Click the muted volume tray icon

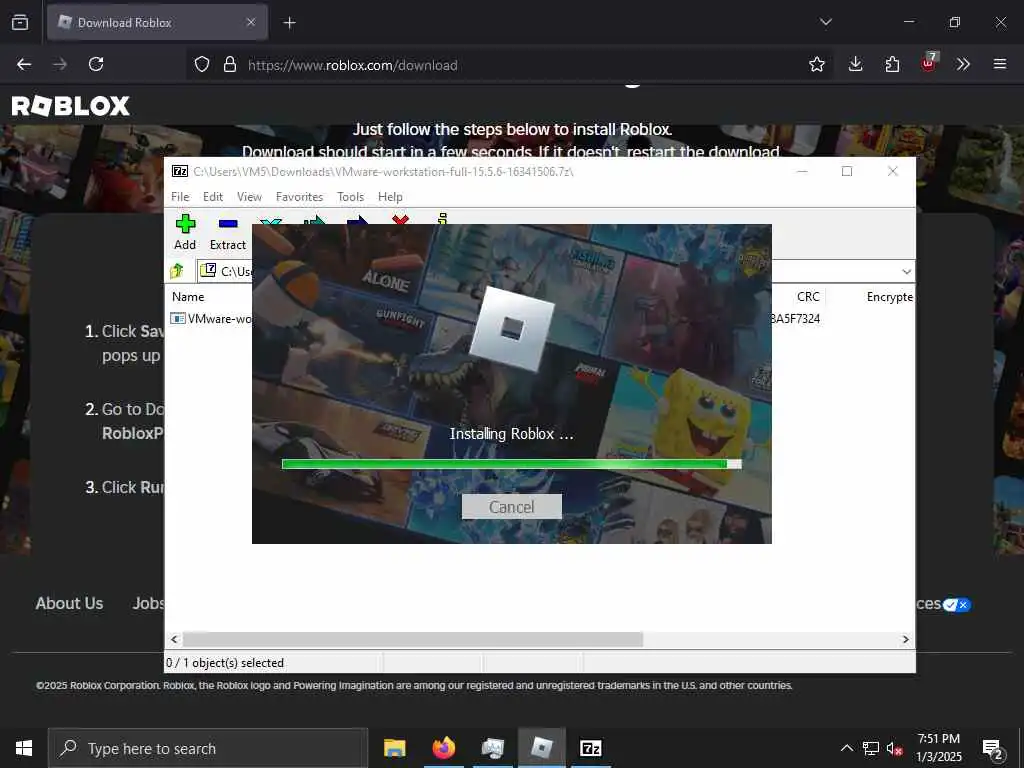point(894,748)
